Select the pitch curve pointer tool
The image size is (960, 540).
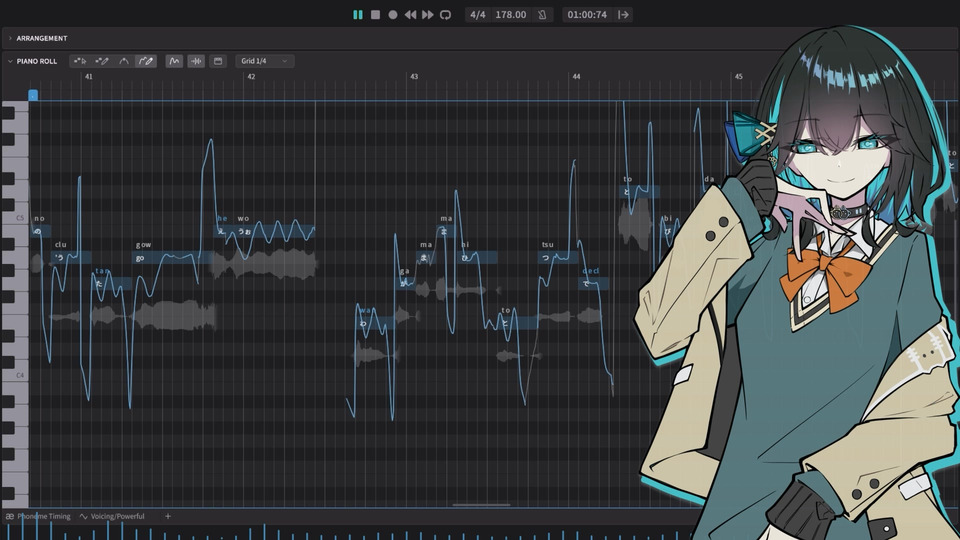pos(124,61)
